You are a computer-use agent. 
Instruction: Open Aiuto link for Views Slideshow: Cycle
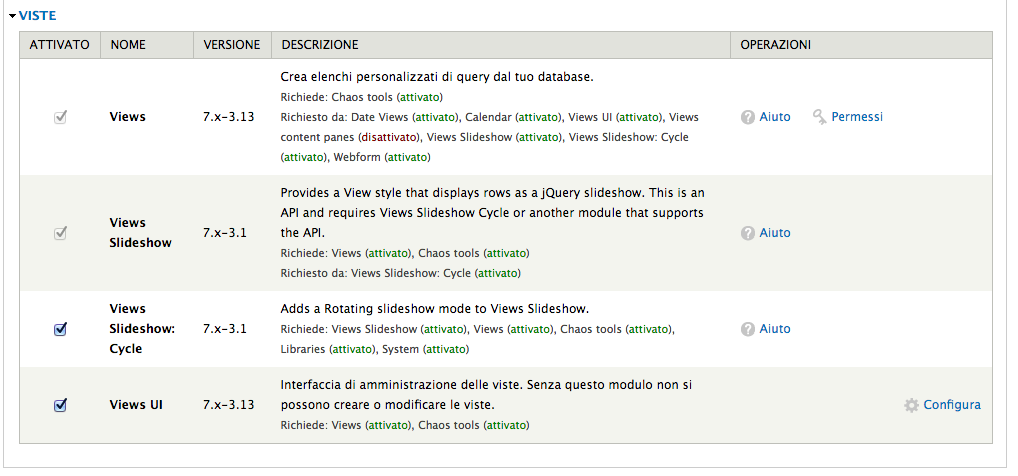click(775, 329)
